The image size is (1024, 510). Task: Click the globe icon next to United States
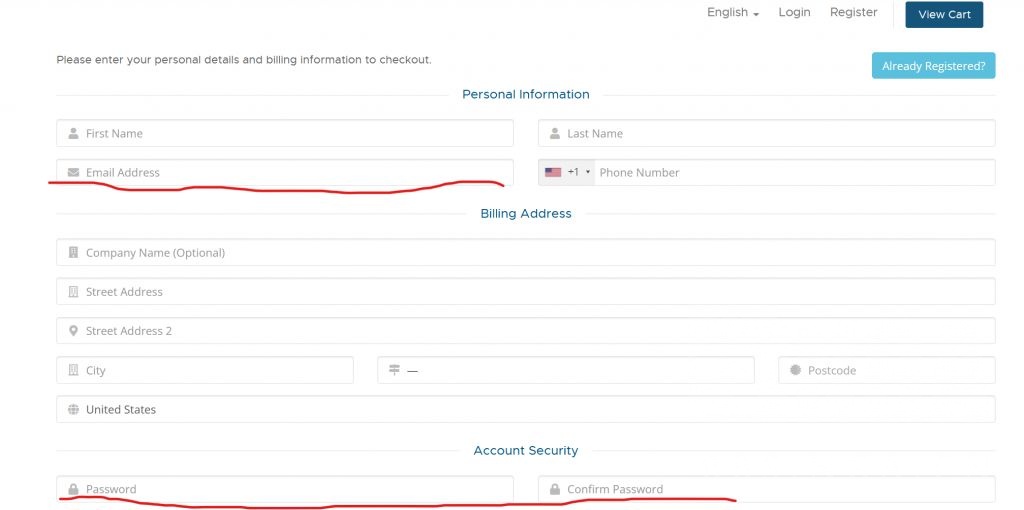pyautogui.click(x=73, y=409)
